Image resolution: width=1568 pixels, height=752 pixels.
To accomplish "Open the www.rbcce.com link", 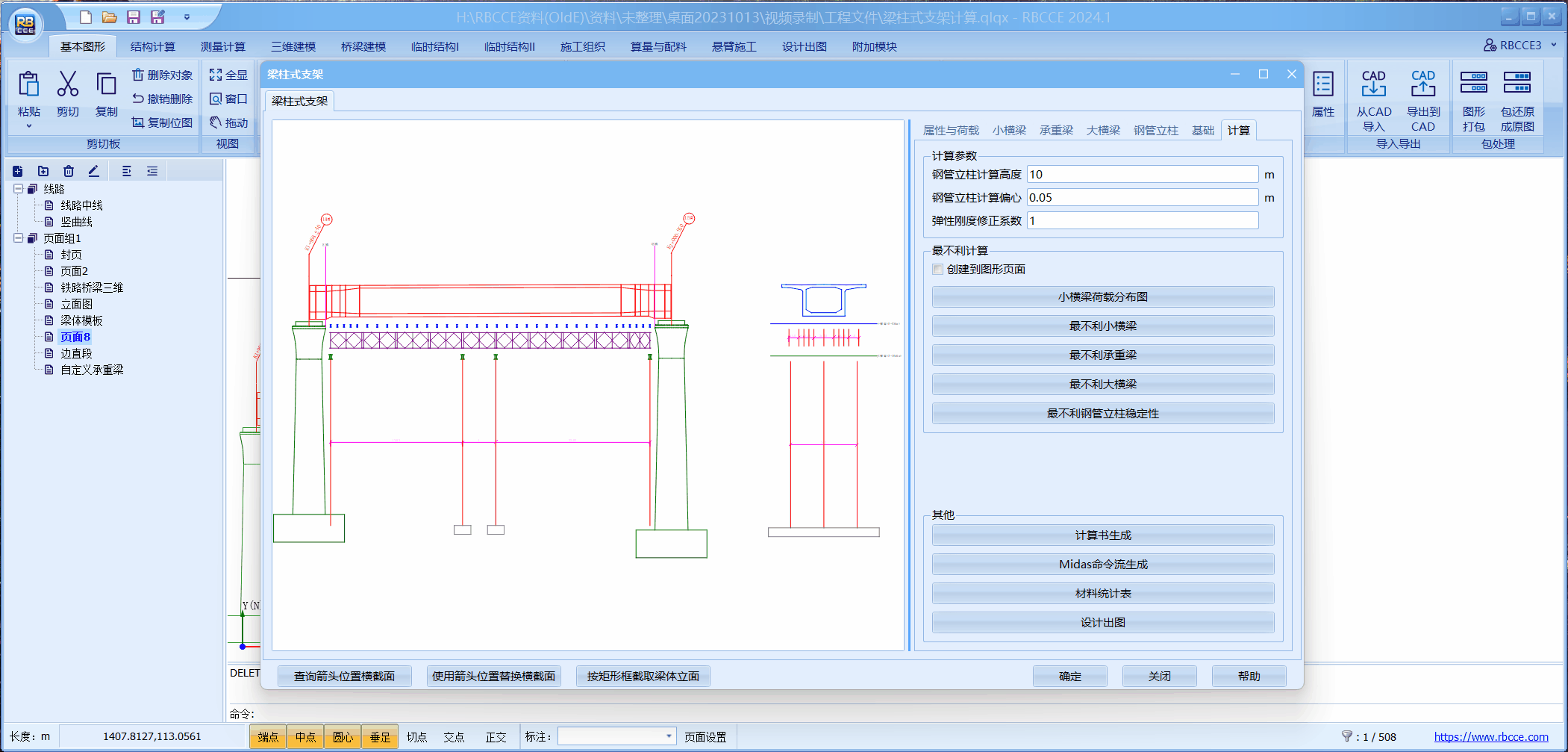I will point(1490,737).
